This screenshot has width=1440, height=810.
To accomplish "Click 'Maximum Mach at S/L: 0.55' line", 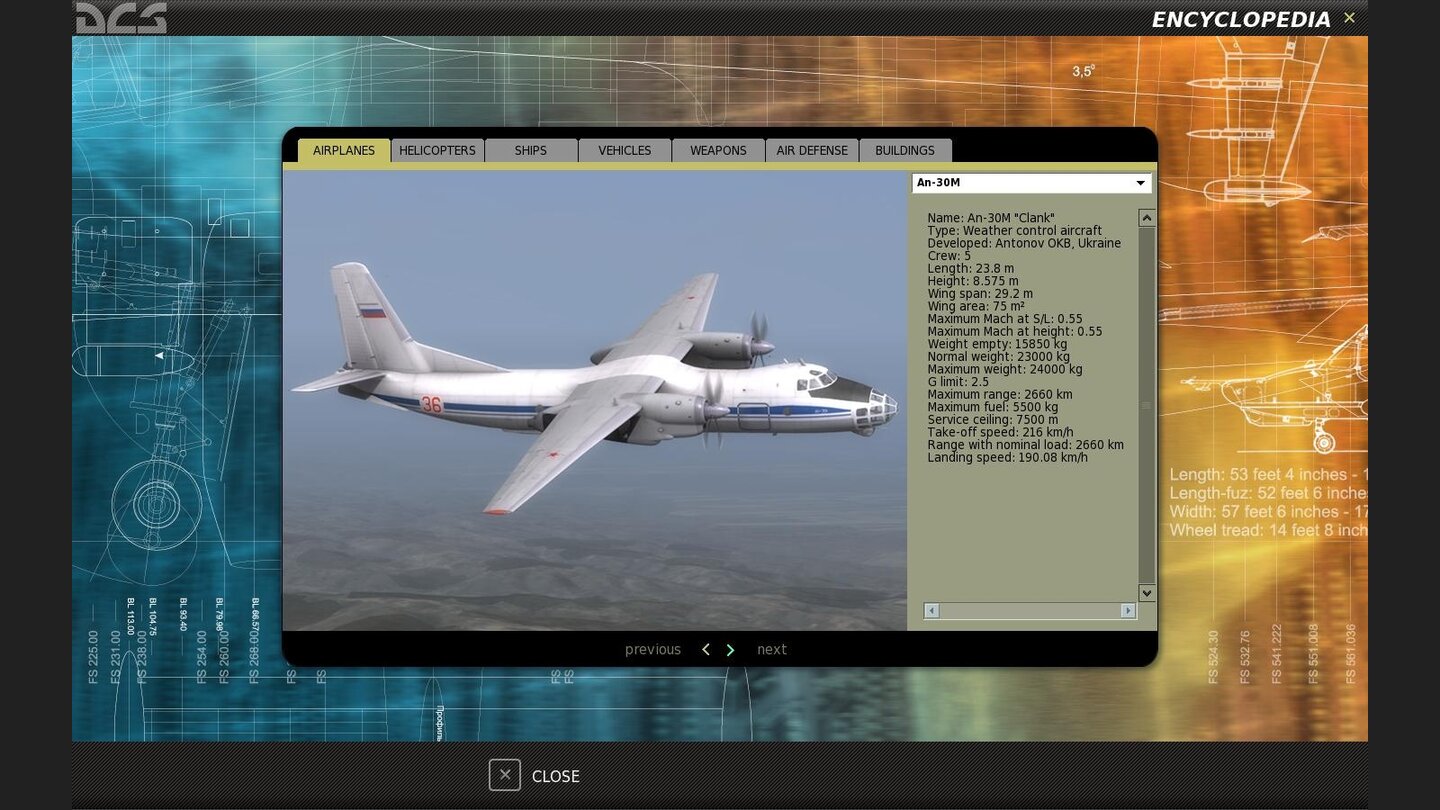I will pos(1005,319).
